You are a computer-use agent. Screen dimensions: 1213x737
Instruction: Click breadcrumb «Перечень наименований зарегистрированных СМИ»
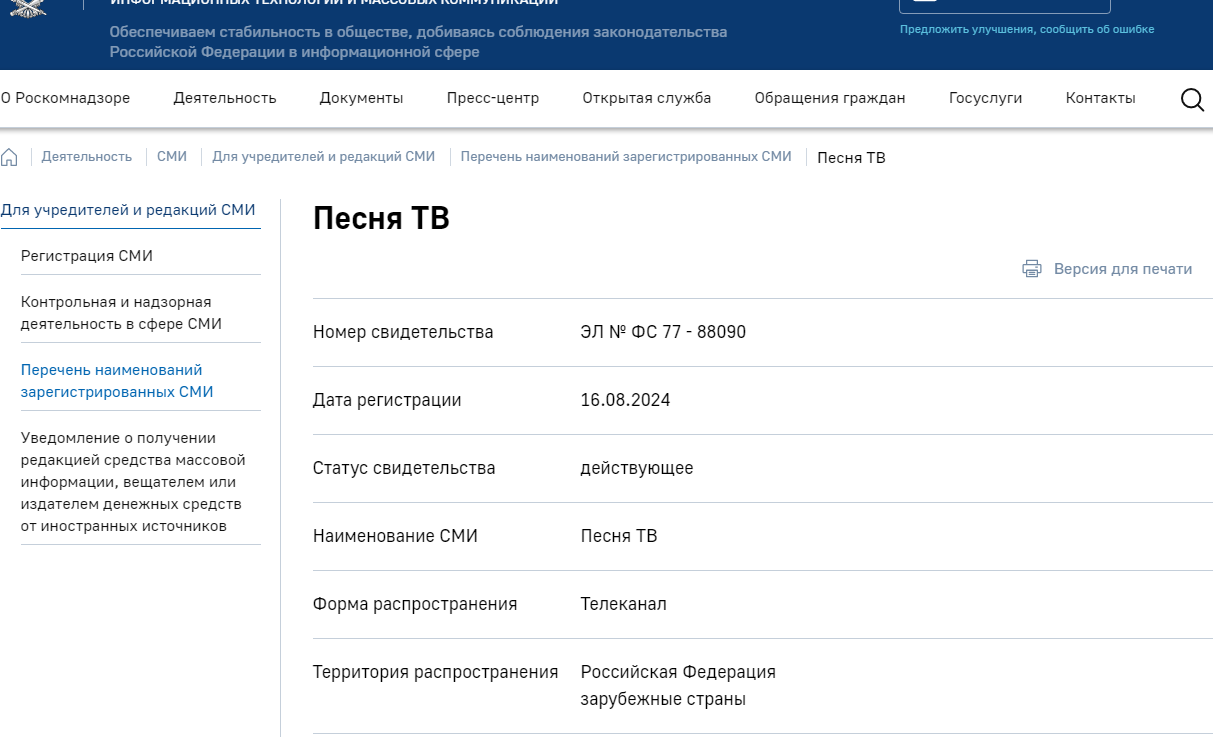[626, 157]
